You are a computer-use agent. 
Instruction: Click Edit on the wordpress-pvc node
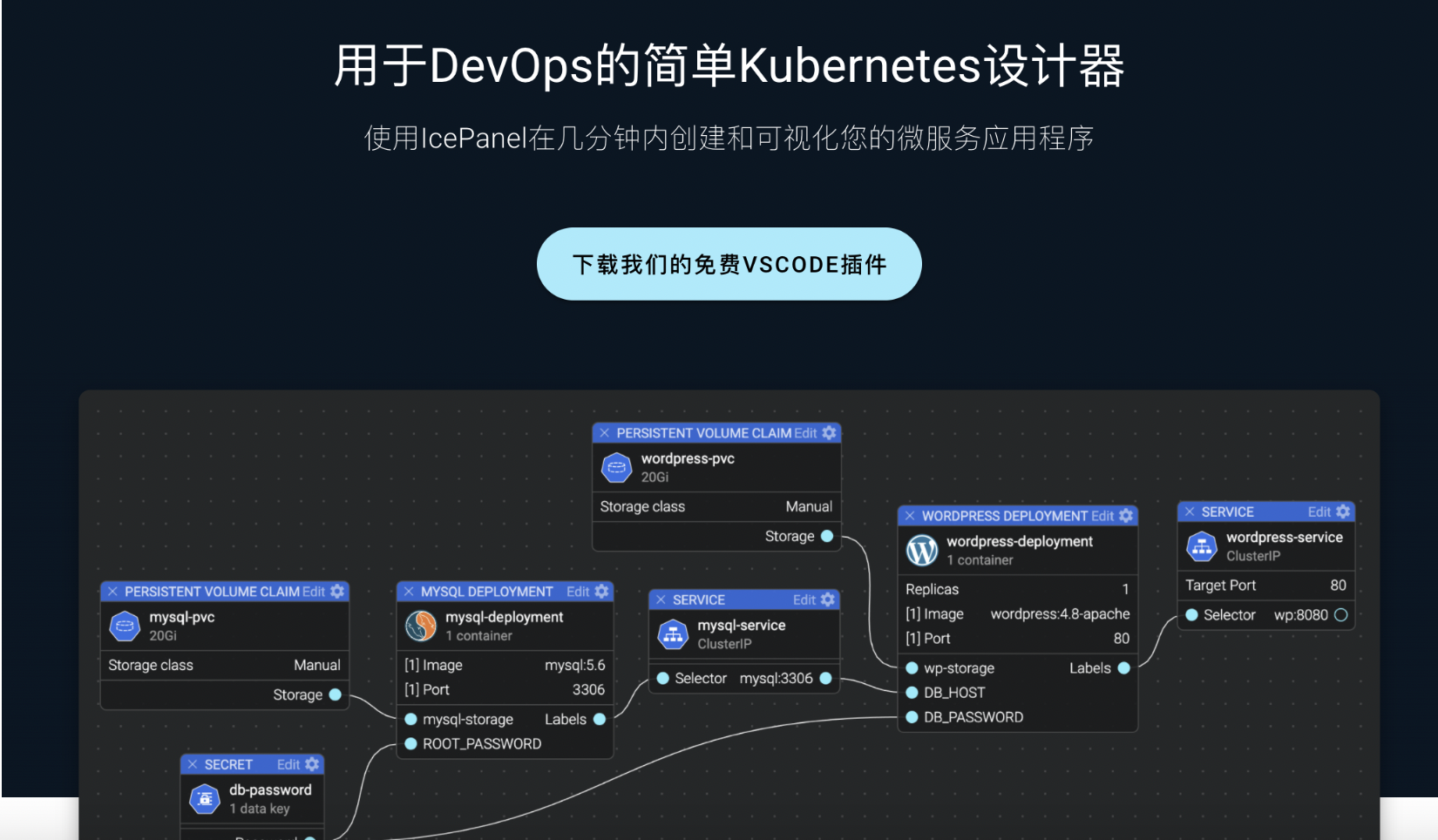pyautogui.click(x=805, y=433)
